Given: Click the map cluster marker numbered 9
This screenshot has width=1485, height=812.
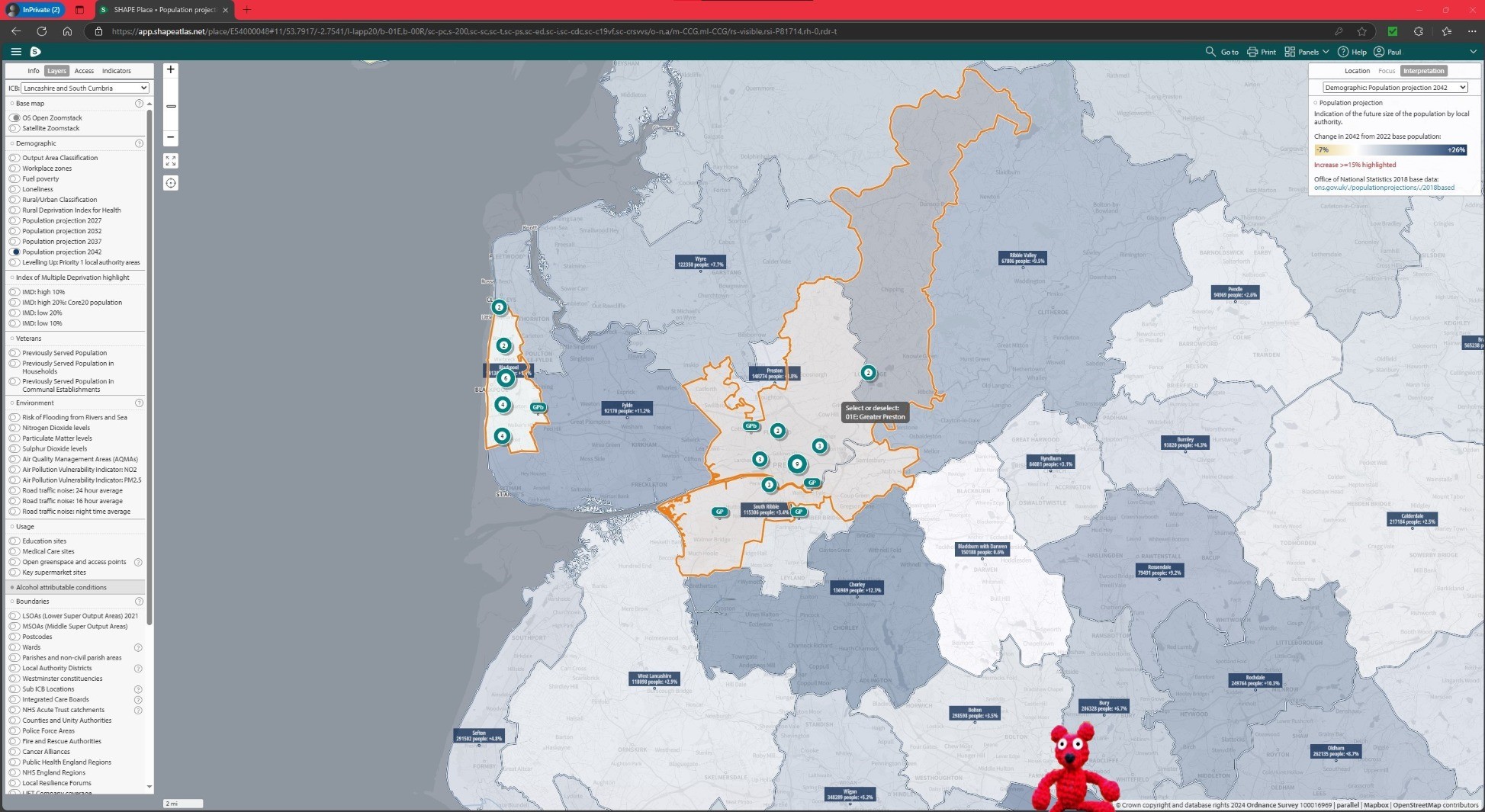Looking at the screenshot, I should point(797,464).
